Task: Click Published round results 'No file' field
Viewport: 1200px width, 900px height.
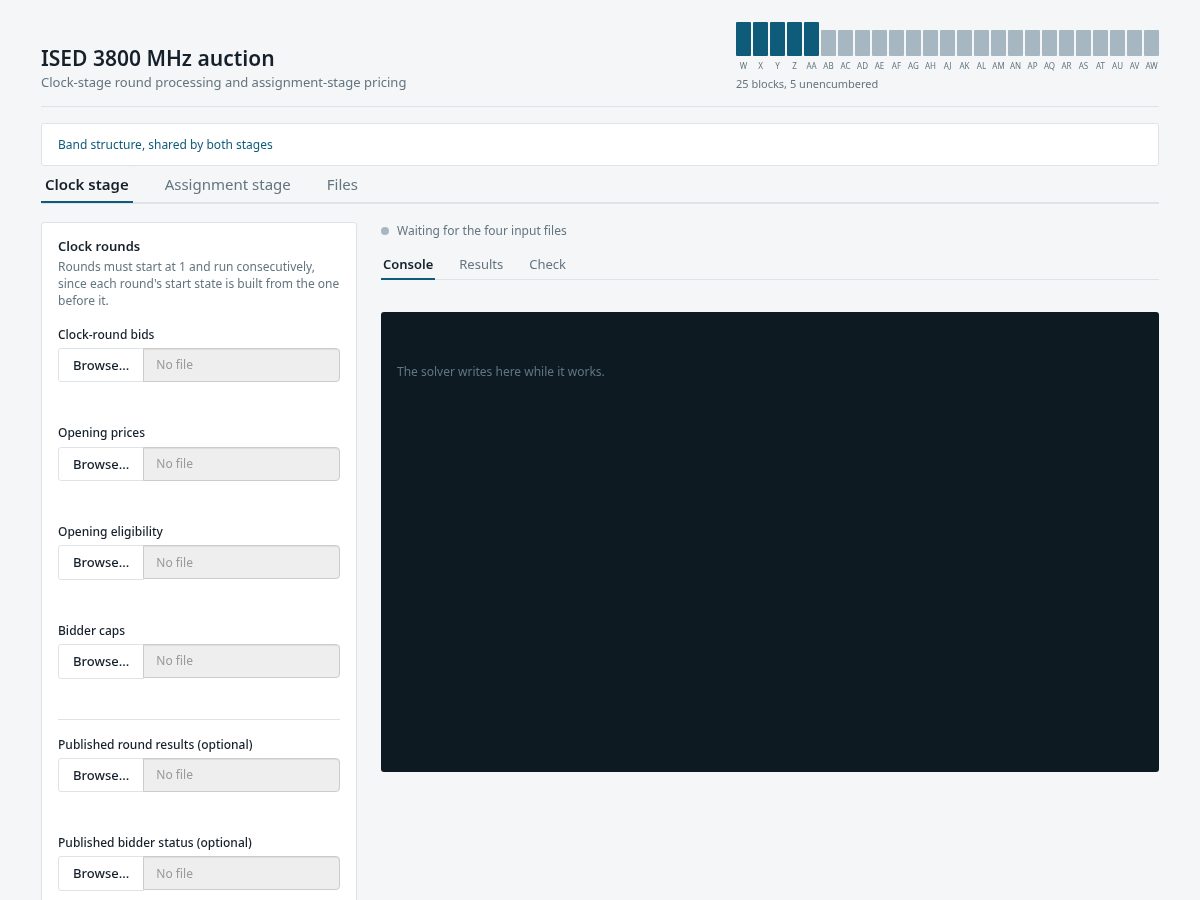Action: coord(241,775)
